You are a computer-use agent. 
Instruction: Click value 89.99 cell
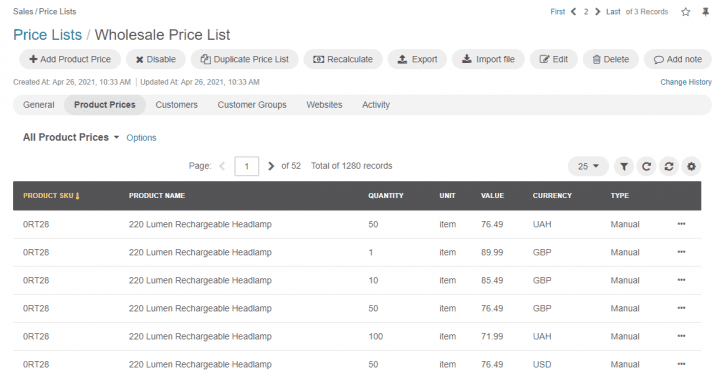coord(492,252)
